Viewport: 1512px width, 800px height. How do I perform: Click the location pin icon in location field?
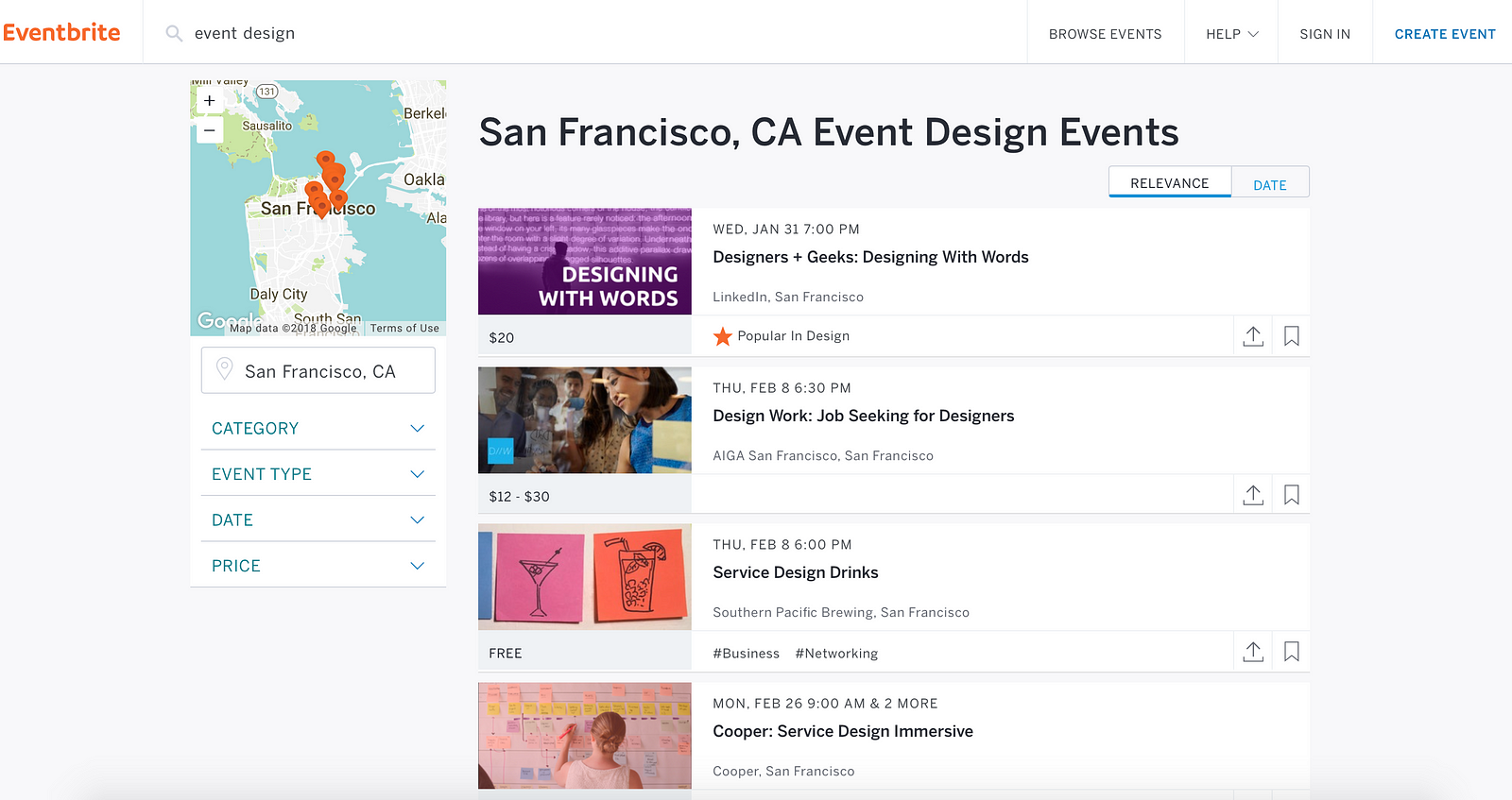pyautogui.click(x=224, y=369)
